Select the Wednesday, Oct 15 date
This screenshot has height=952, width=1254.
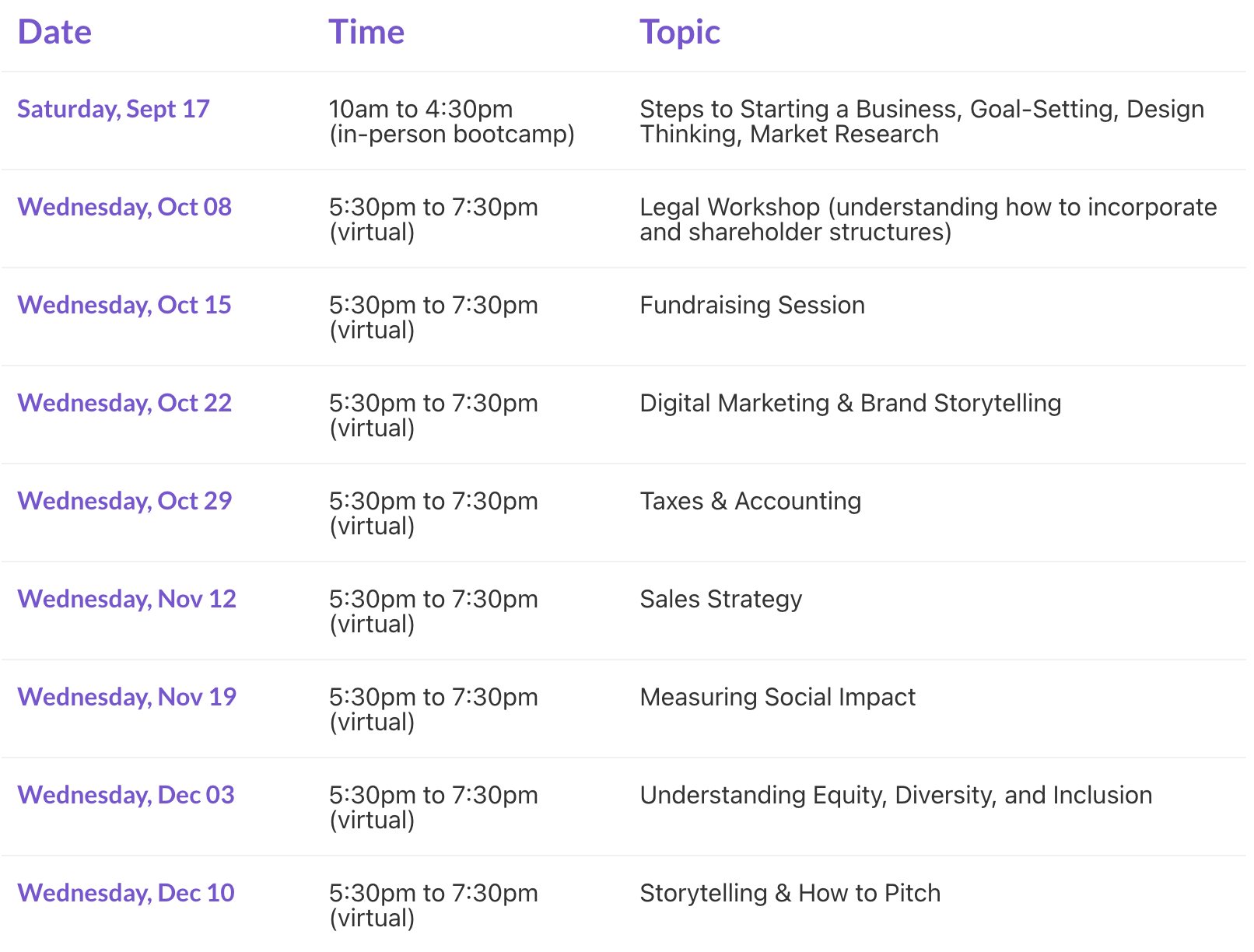coord(124,305)
